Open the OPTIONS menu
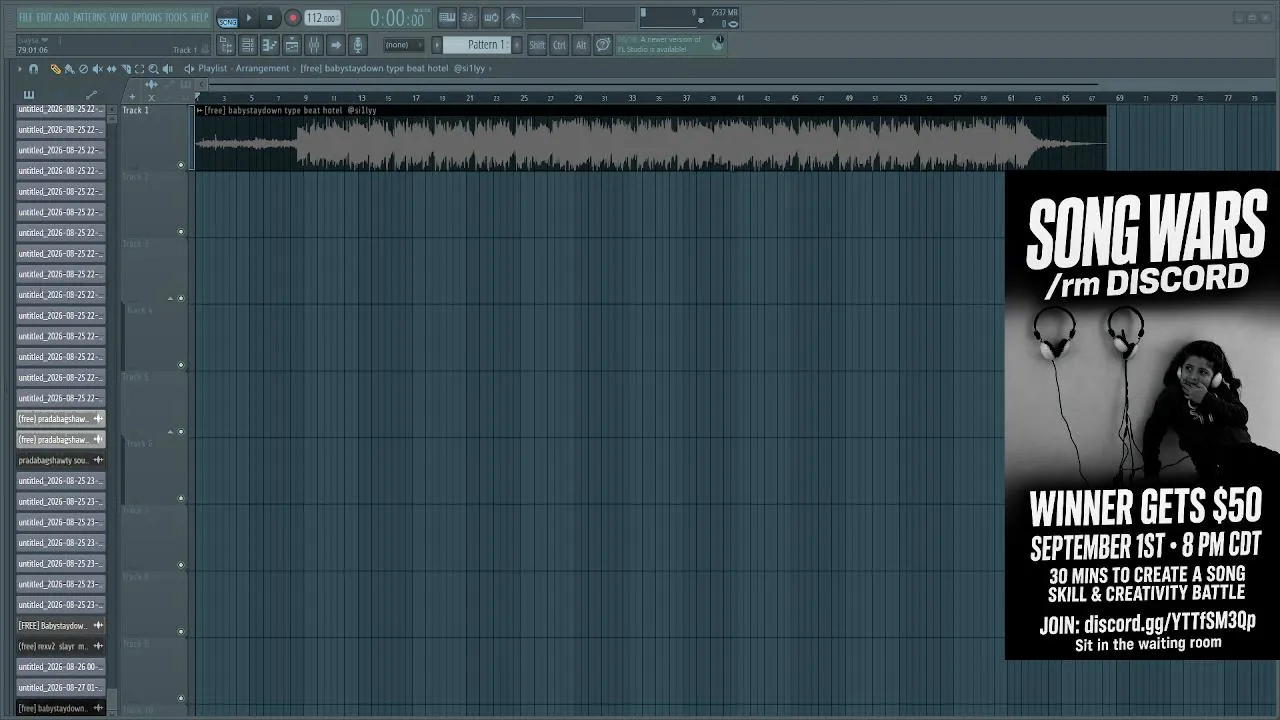Image resolution: width=1280 pixels, height=720 pixels. point(146,17)
